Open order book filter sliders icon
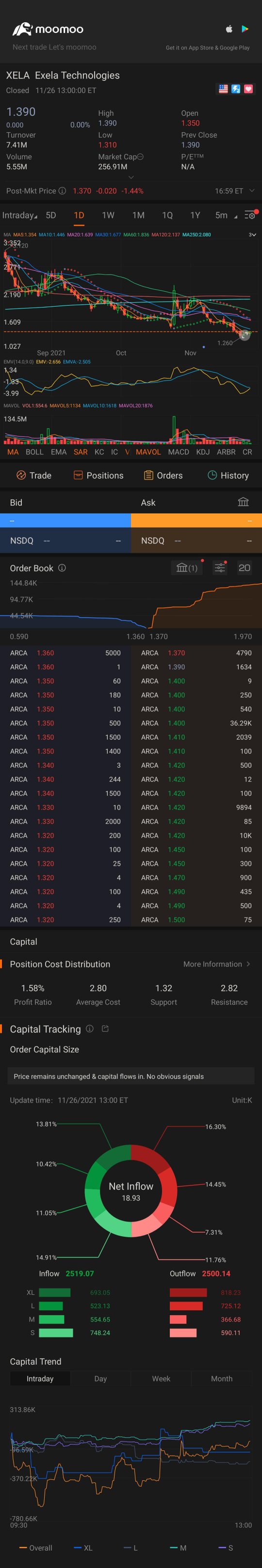 click(x=219, y=568)
